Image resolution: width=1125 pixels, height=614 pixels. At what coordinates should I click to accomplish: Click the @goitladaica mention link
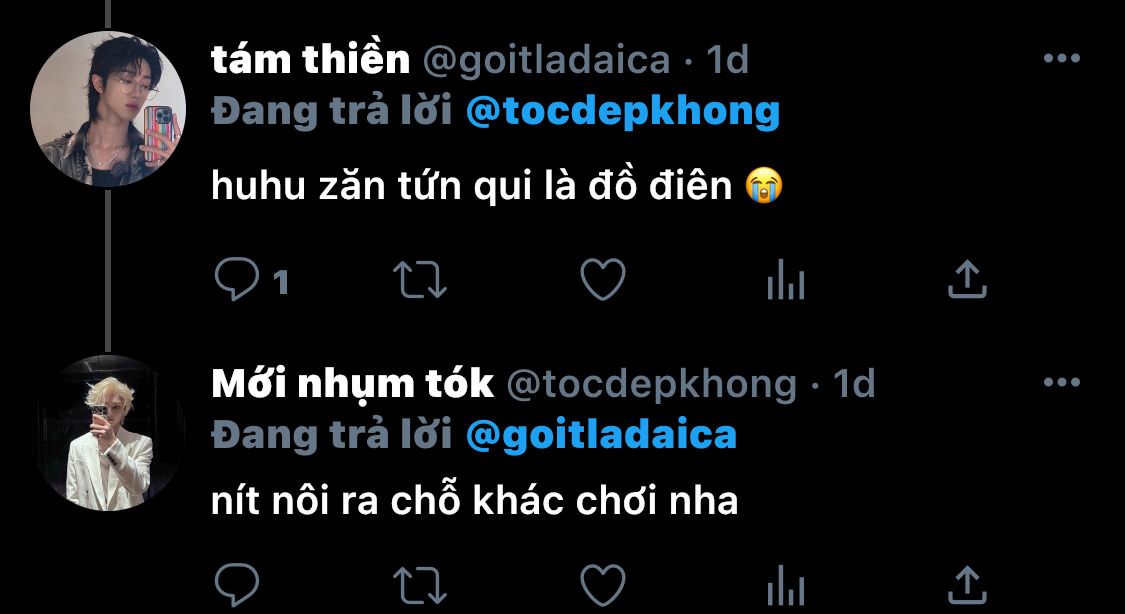(x=601, y=436)
